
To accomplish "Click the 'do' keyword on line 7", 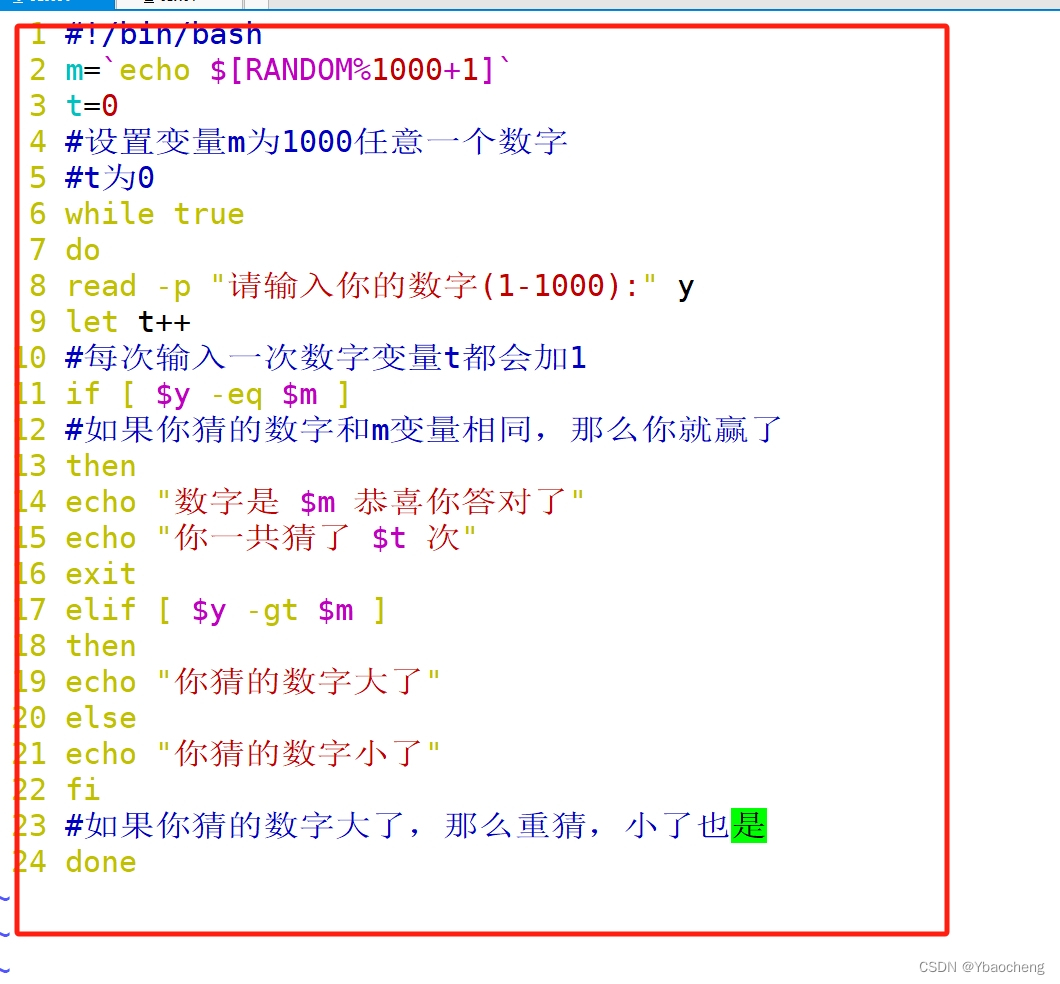I will [82, 250].
